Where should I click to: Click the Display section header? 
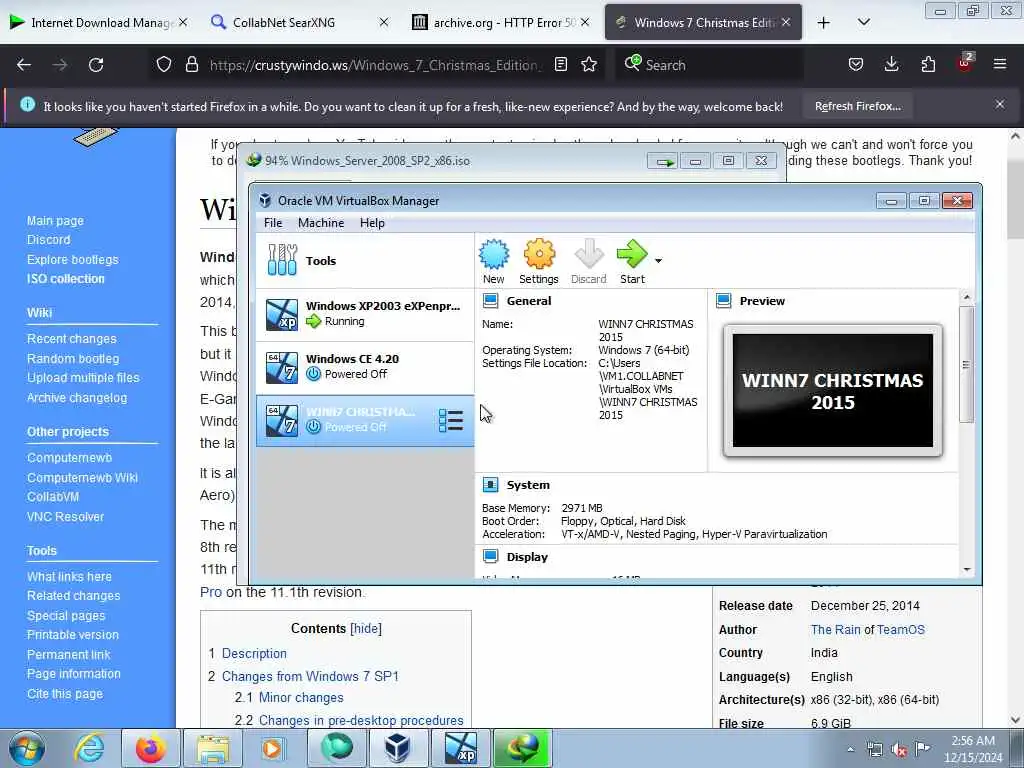click(527, 557)
